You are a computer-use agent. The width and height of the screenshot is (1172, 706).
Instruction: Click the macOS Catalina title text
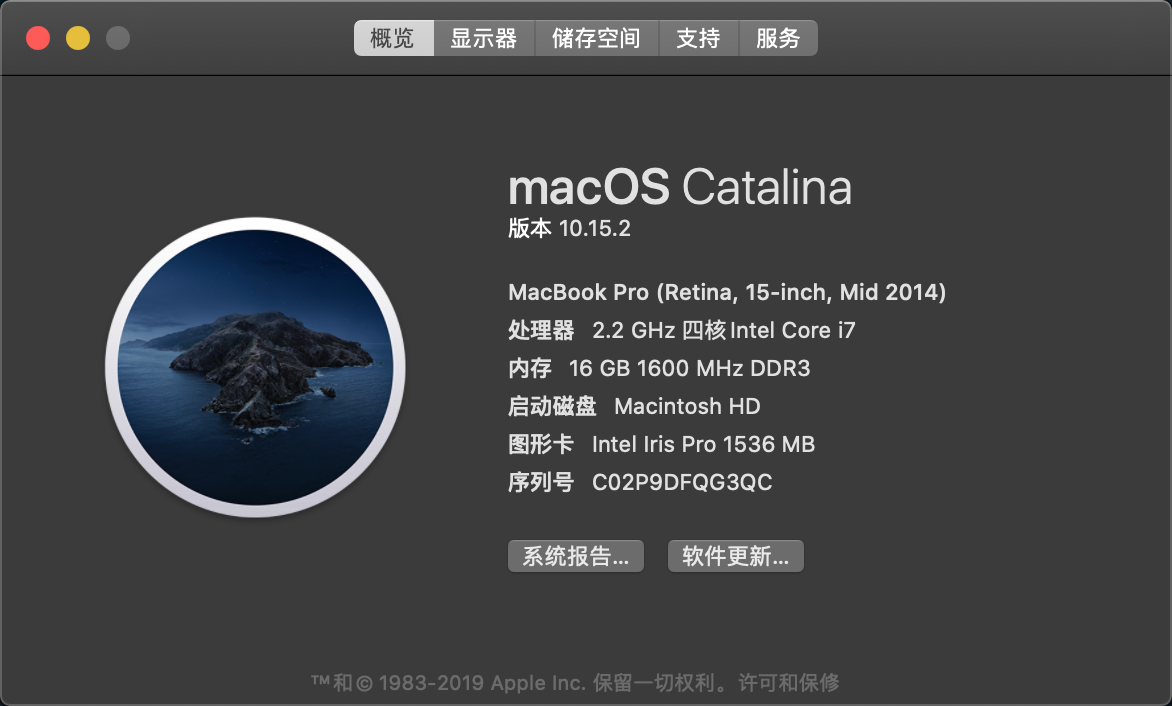(x=680, y=187)
